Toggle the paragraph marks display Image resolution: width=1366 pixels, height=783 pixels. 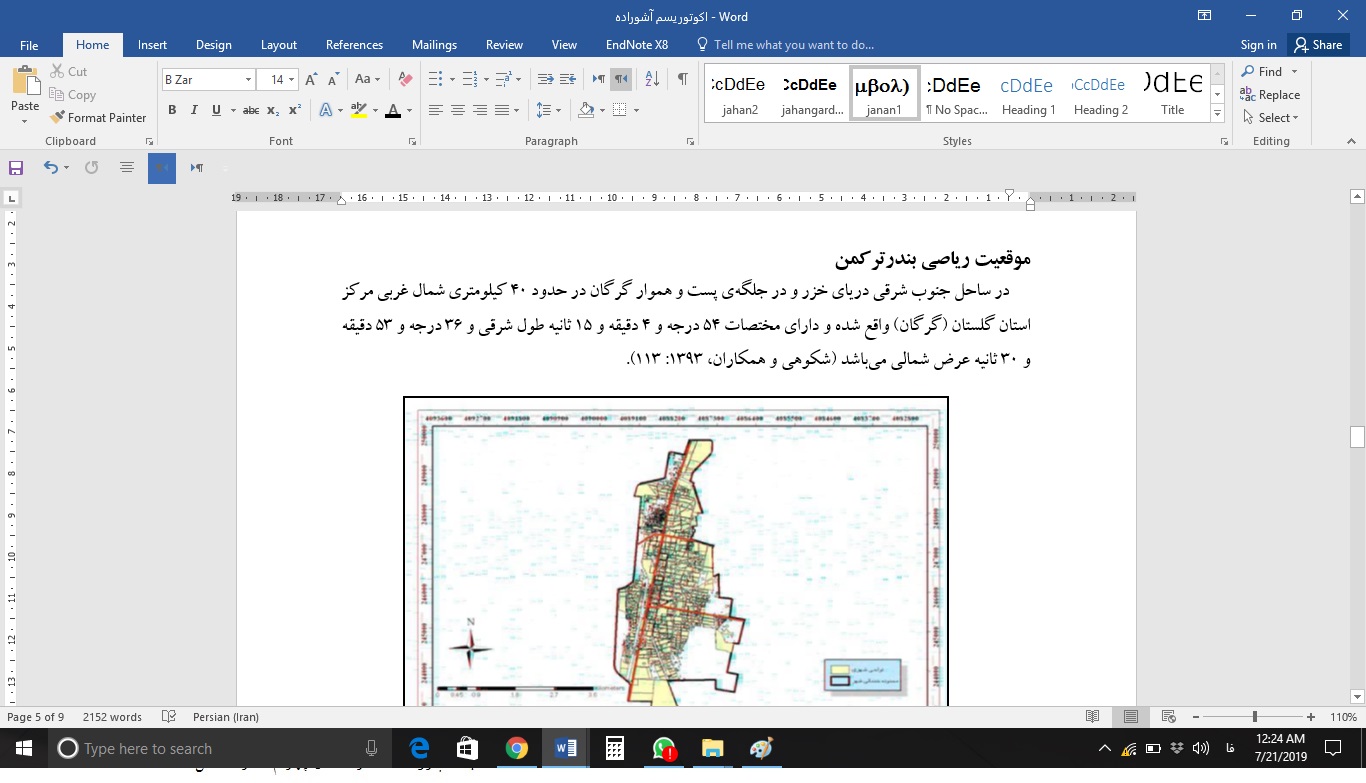(684, 77)
